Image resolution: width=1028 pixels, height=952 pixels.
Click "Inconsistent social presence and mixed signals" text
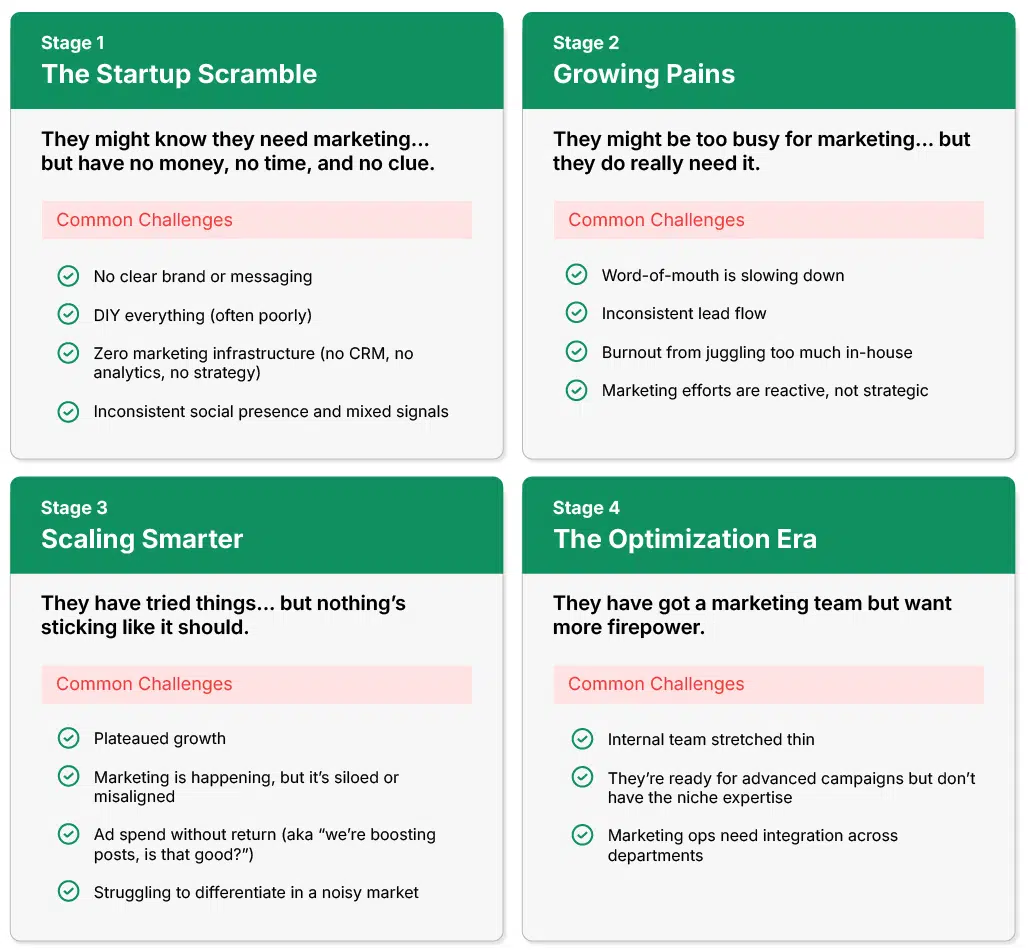click(x=271, y=411)
